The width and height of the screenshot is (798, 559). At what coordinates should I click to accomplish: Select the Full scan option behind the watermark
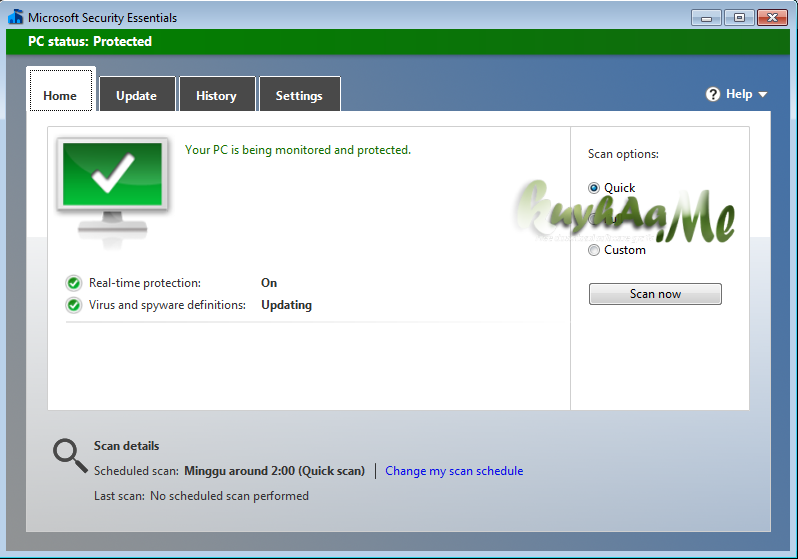click(594, 219)
